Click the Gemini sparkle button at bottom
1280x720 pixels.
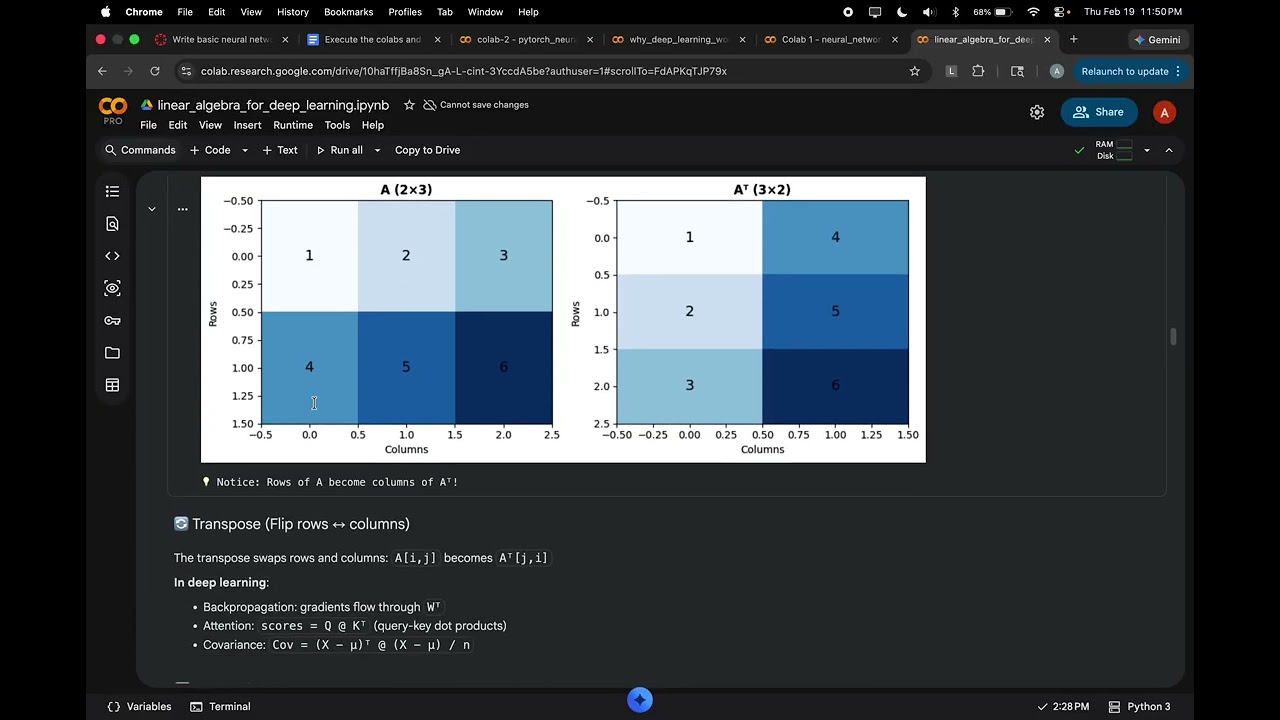click(x=640, y=700)
